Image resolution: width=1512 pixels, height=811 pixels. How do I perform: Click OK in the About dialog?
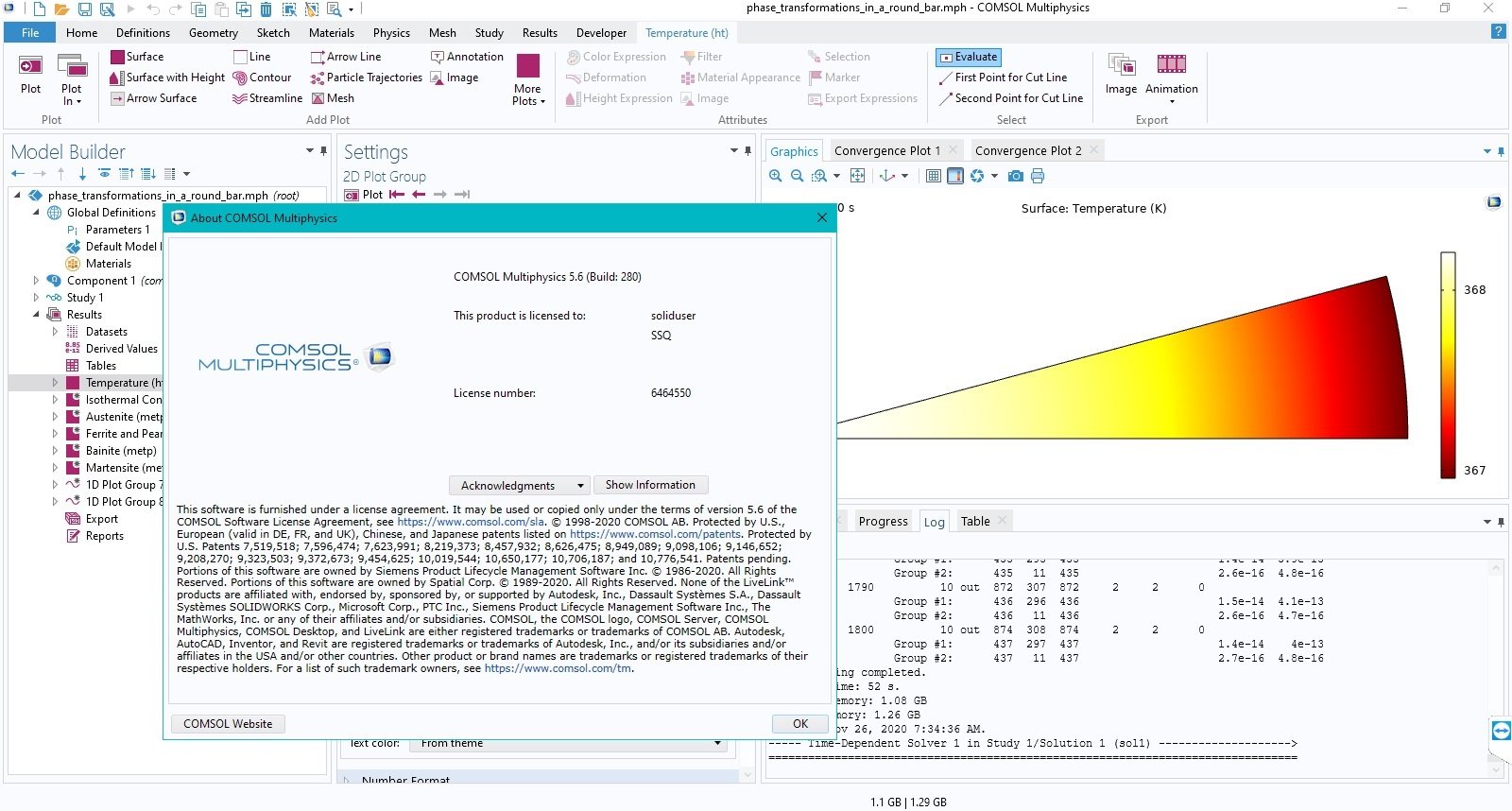[800, 724]
